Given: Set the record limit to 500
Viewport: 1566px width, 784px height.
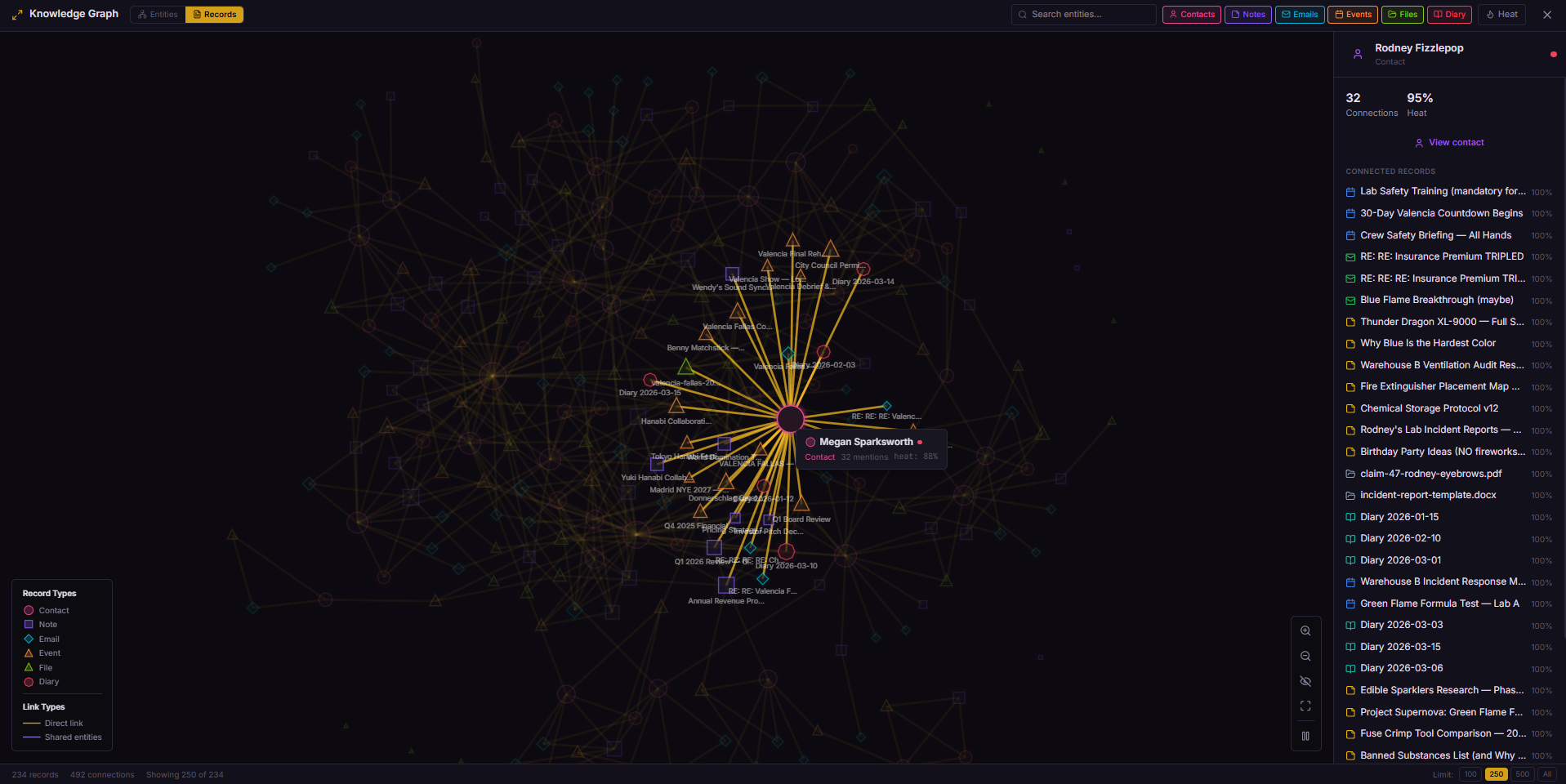Looking at the screenshot, I should click(1521, 773).
